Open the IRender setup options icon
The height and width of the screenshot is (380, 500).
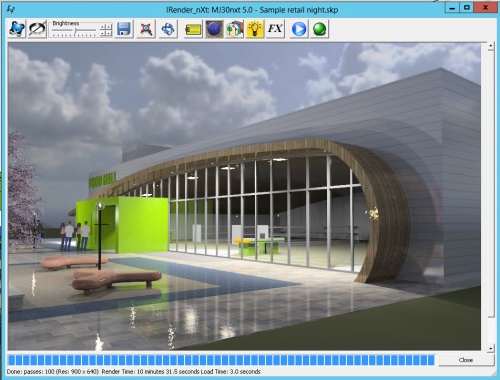click(x=17, y=29)
